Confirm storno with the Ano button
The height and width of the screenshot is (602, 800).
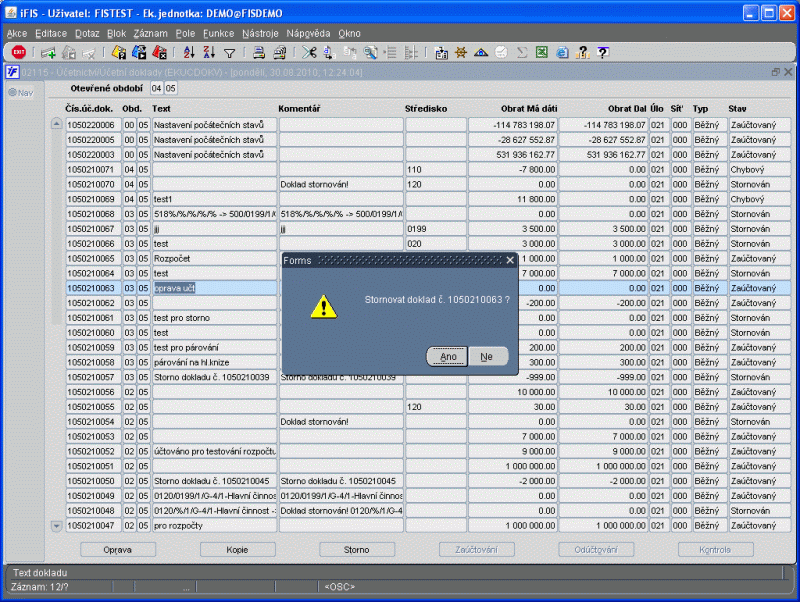[448, 356]
